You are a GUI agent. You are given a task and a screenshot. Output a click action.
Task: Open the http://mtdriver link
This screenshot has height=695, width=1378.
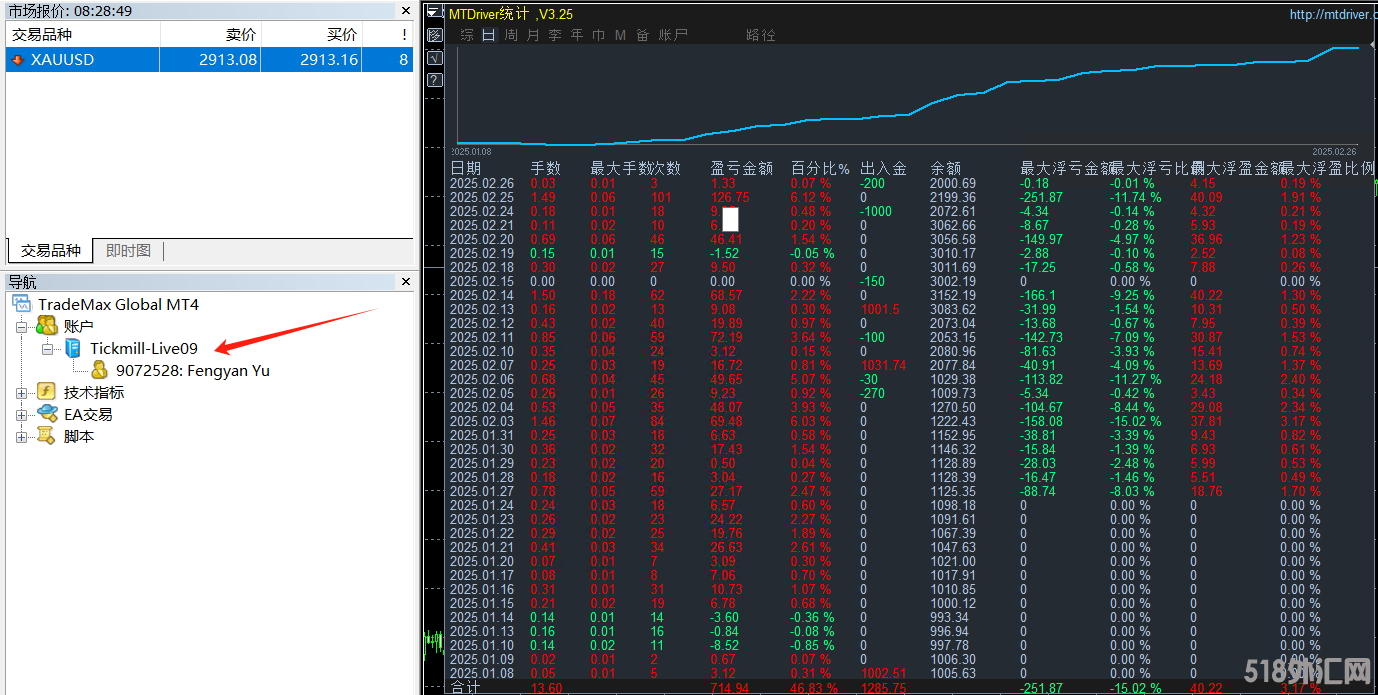(1333, 15)
